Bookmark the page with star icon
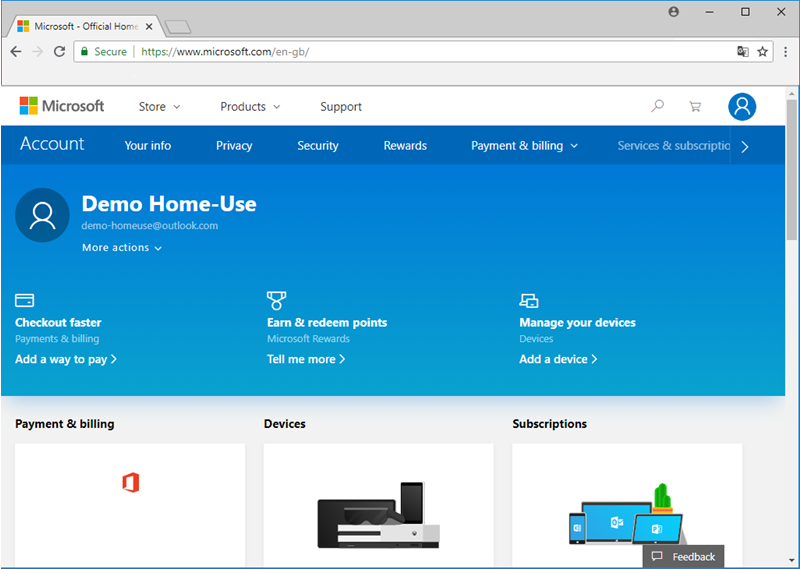 762,52
